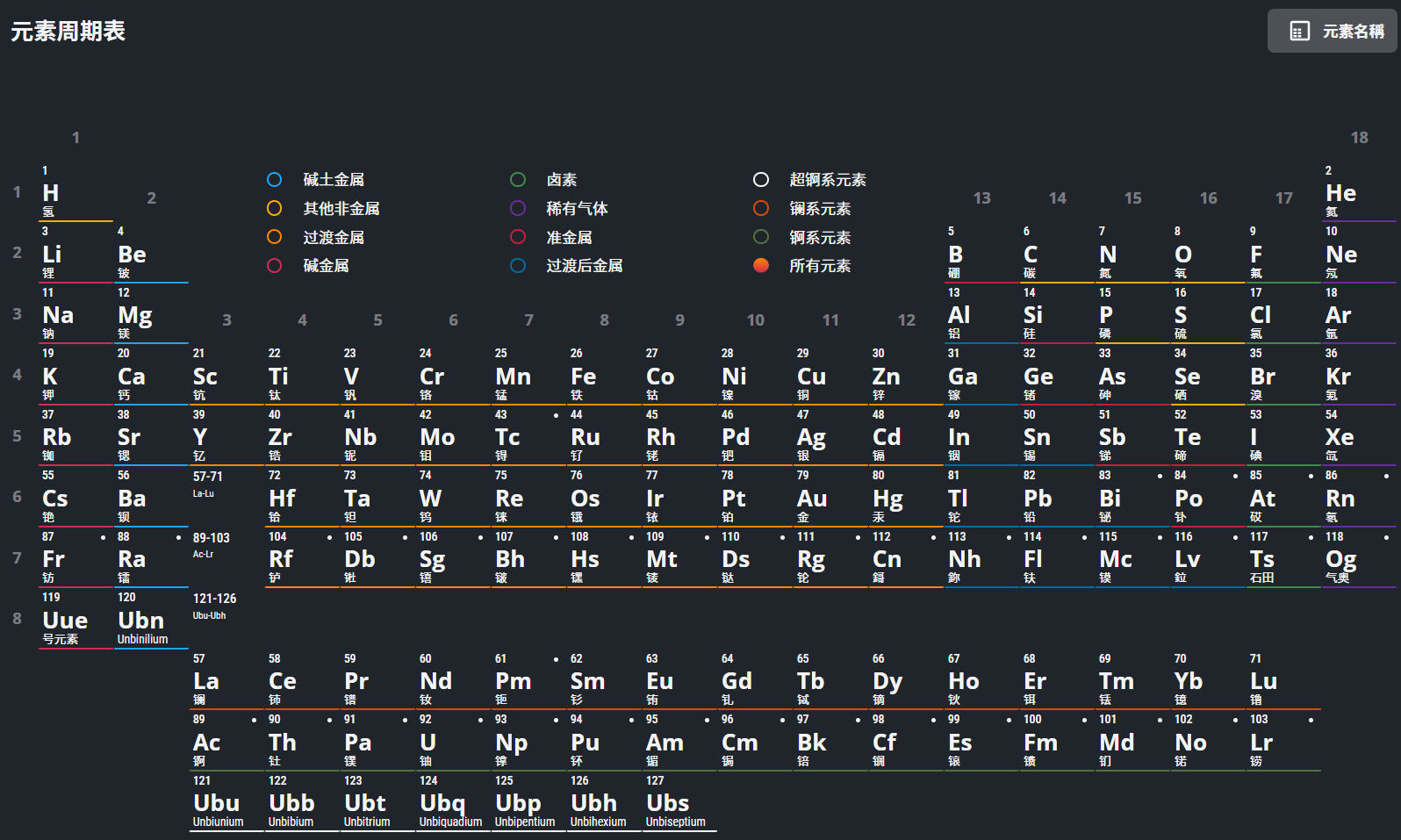This screenshot has width=1401, height=840.
Task: Enable the 卤素 category filter
Action: coord(518,180)
